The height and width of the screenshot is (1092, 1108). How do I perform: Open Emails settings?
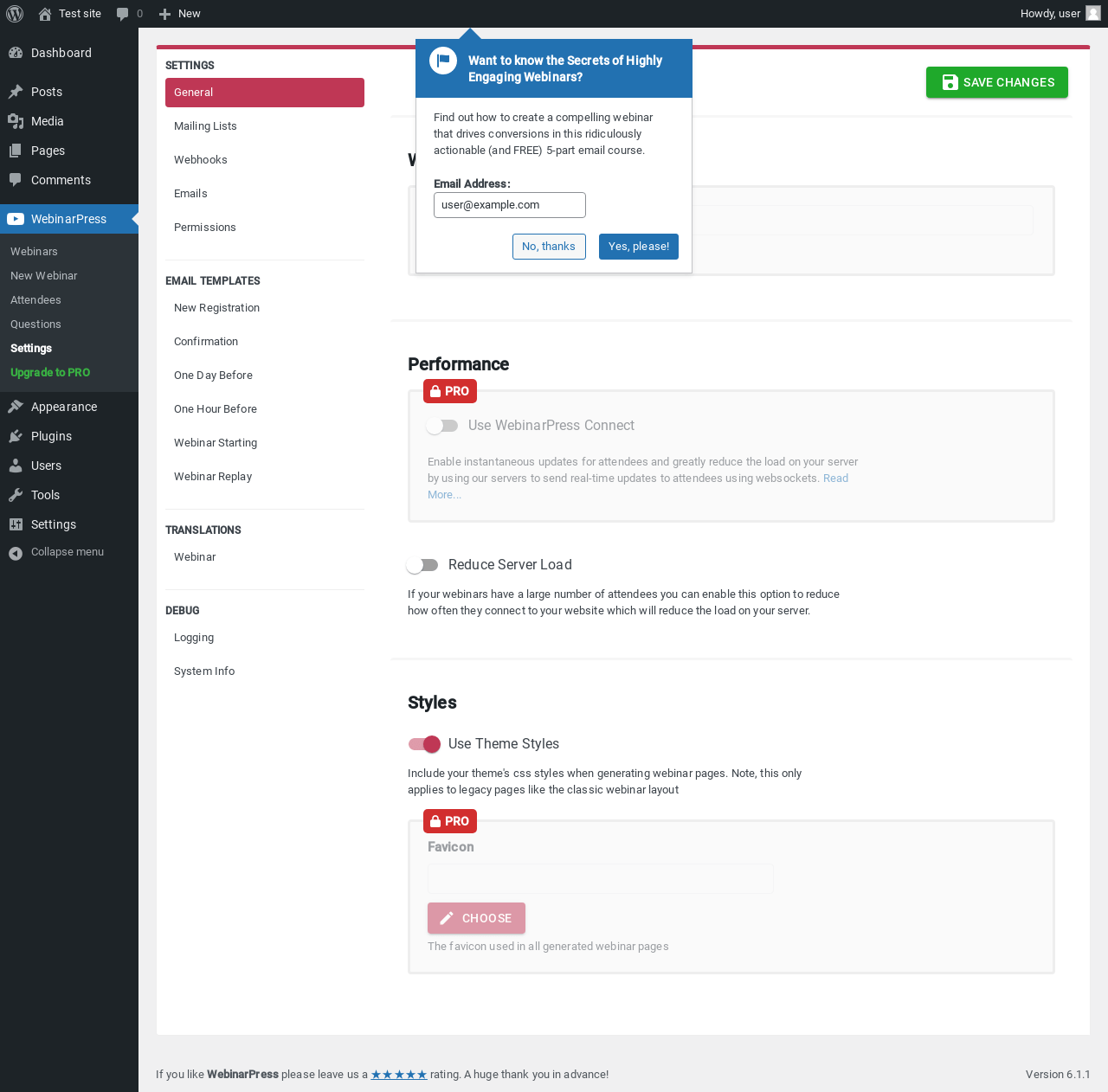coord(265,194)
